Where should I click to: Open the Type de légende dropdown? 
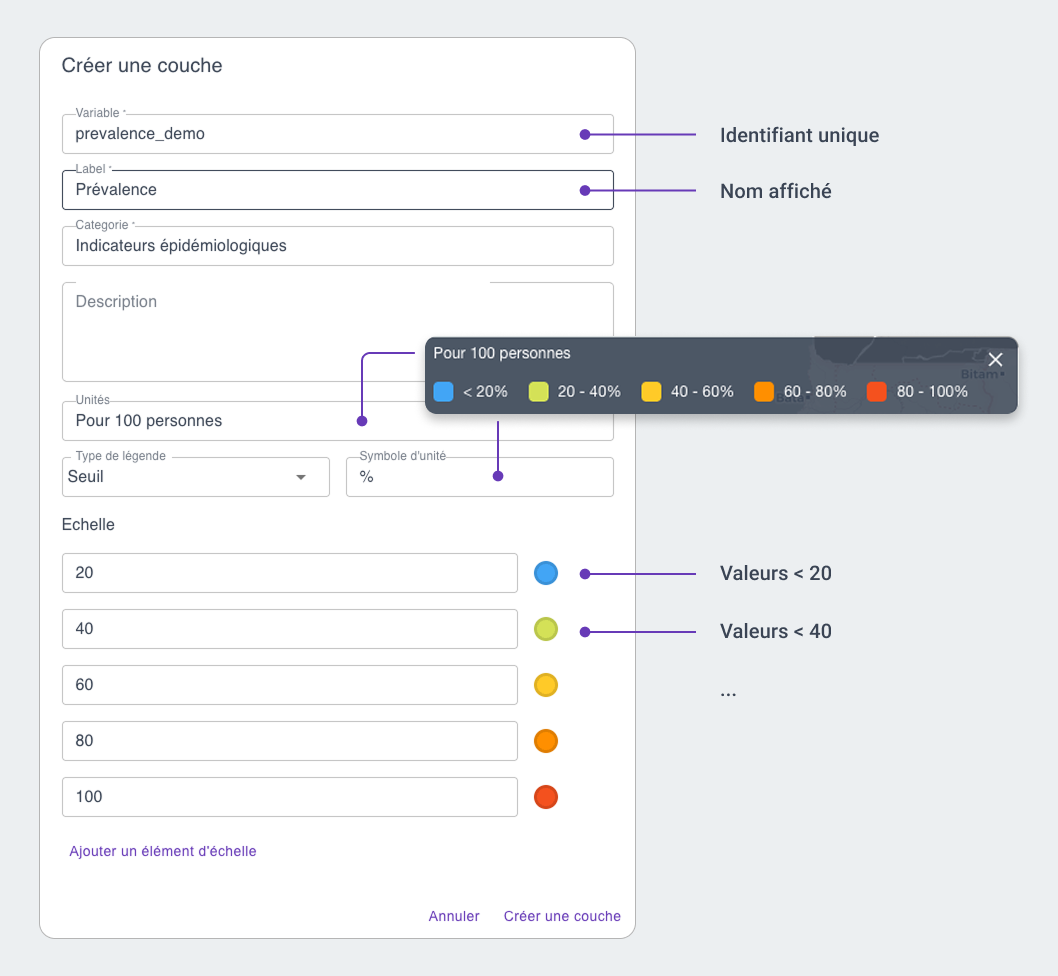click(196, 477)
